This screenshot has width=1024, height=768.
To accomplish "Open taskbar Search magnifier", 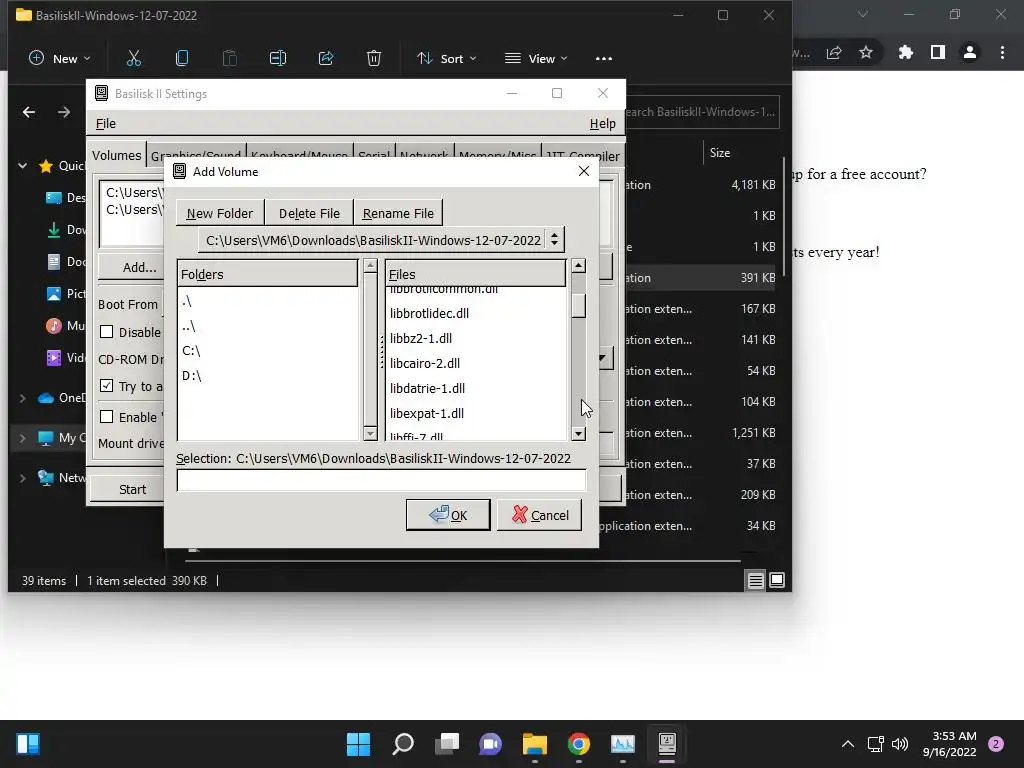I will pos(403,744).
